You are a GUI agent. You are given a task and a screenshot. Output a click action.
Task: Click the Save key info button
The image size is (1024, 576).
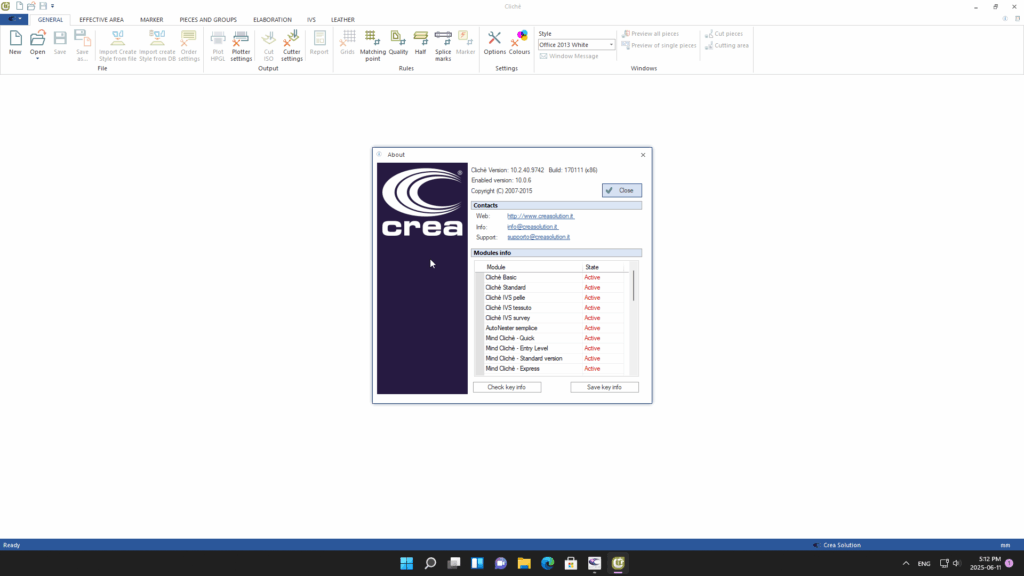604,387
